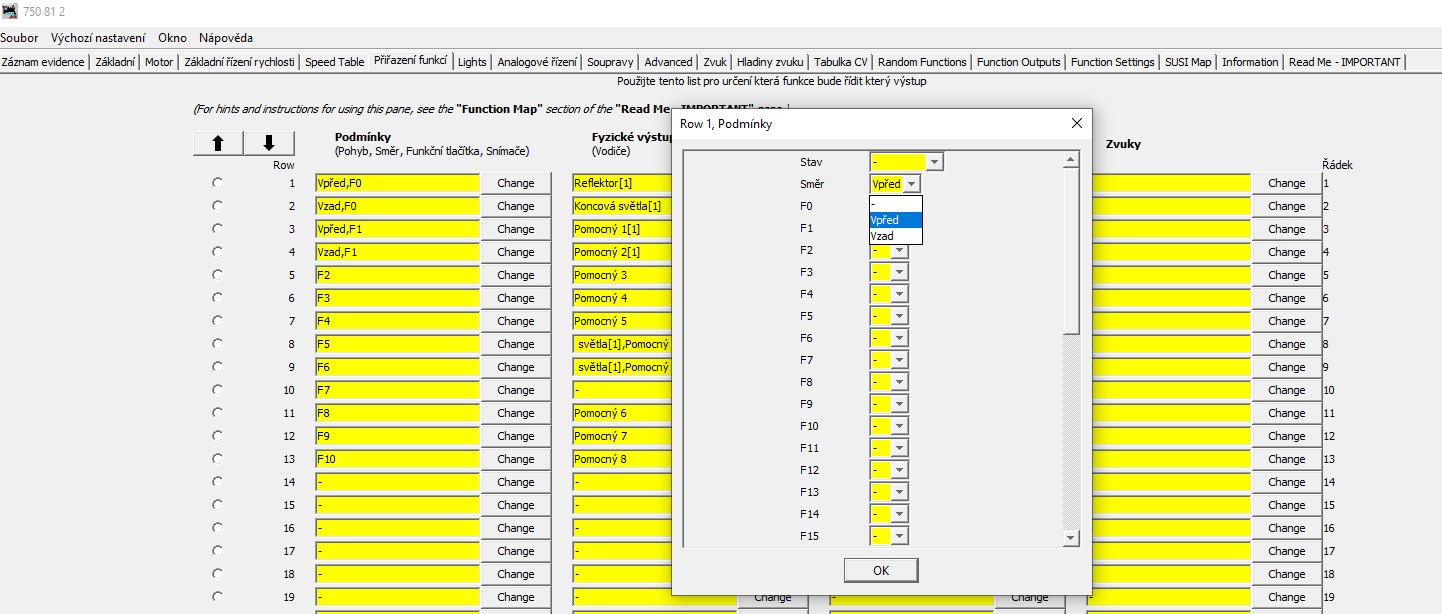Open the F15 dropdown in the dialog
Image resolution: width=1442 pixels, height=614 pixels.
pyautogui.click(x=899, y=536)
